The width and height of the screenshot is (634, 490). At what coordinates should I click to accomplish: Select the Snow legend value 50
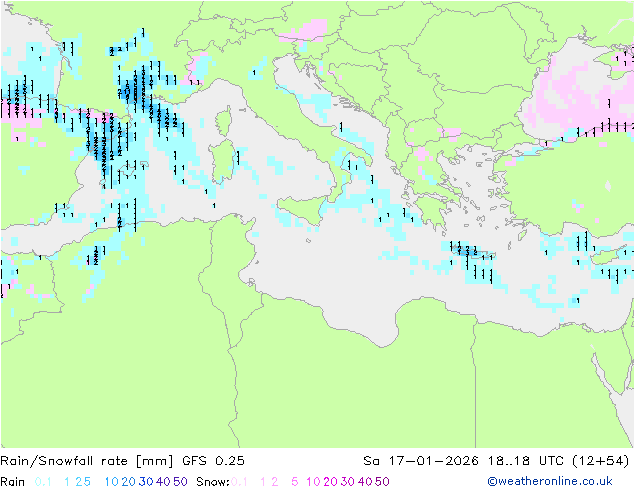(x=382, y=482)
